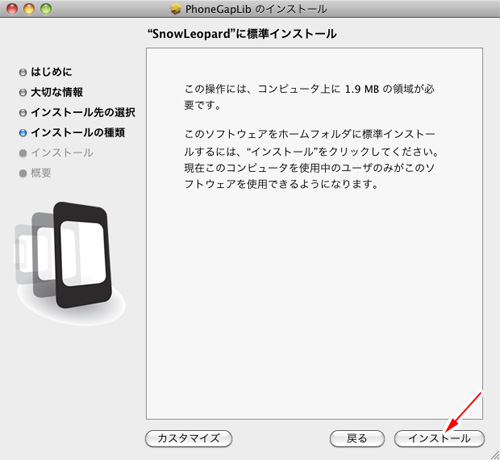Click the bullet beside 大切な情報

(23, 92)
